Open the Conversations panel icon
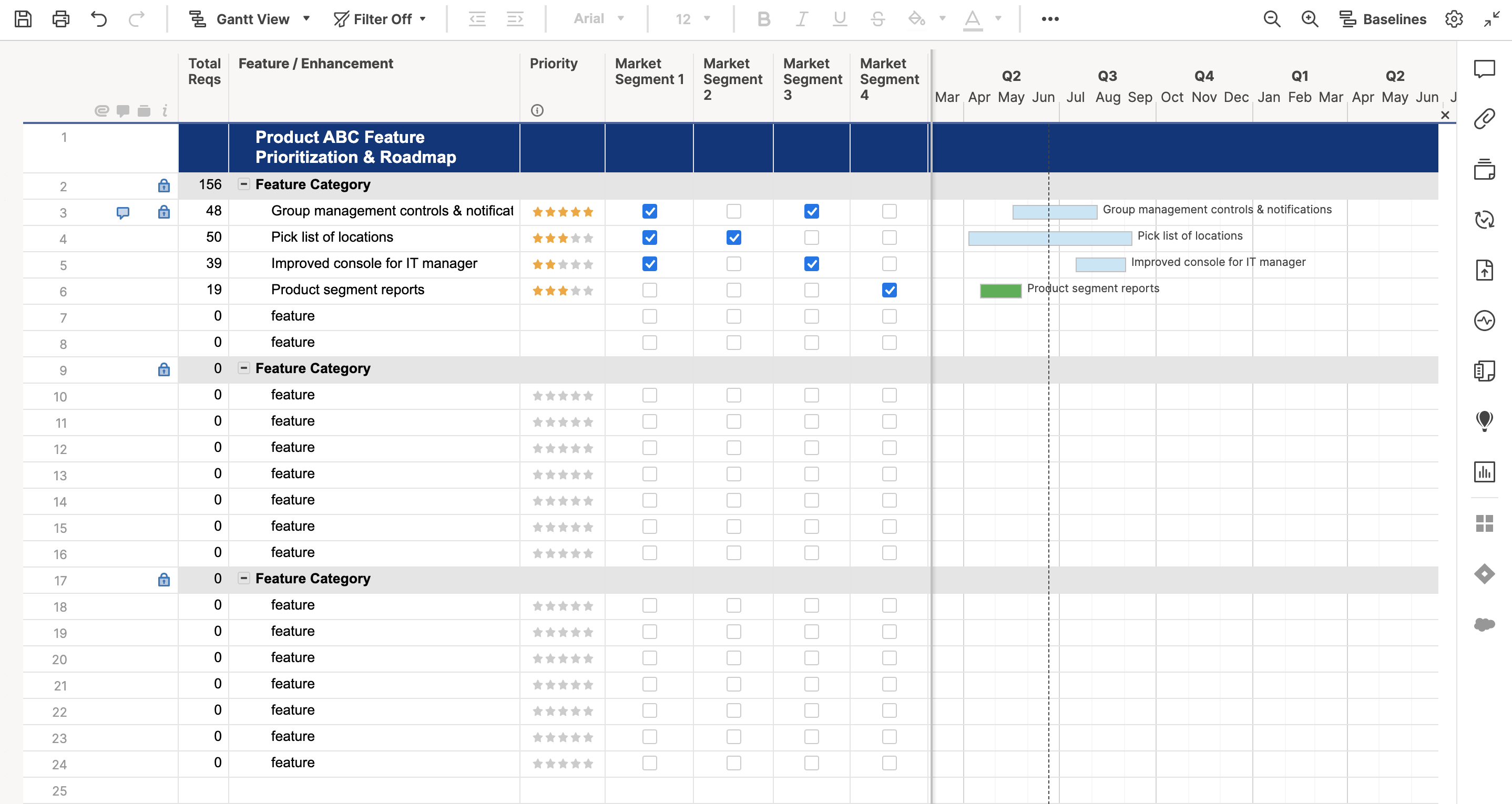The width and height of the screenshot is (1512, 804). (1484, 69)
